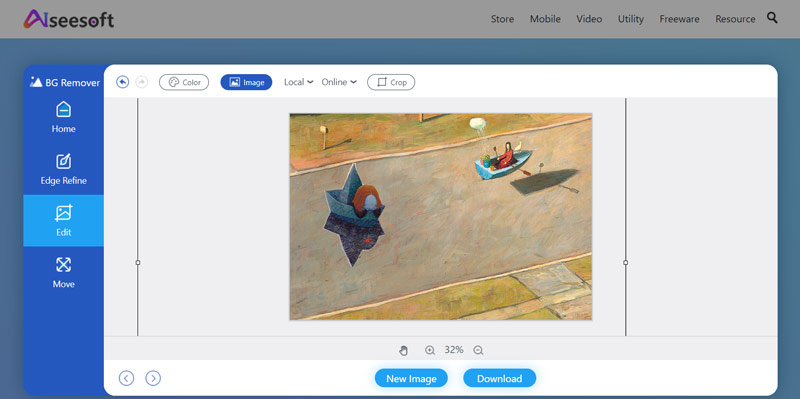Open the search magnifier in header
Viewport: 800px width, 399px height.
click(x=772, y=18)
